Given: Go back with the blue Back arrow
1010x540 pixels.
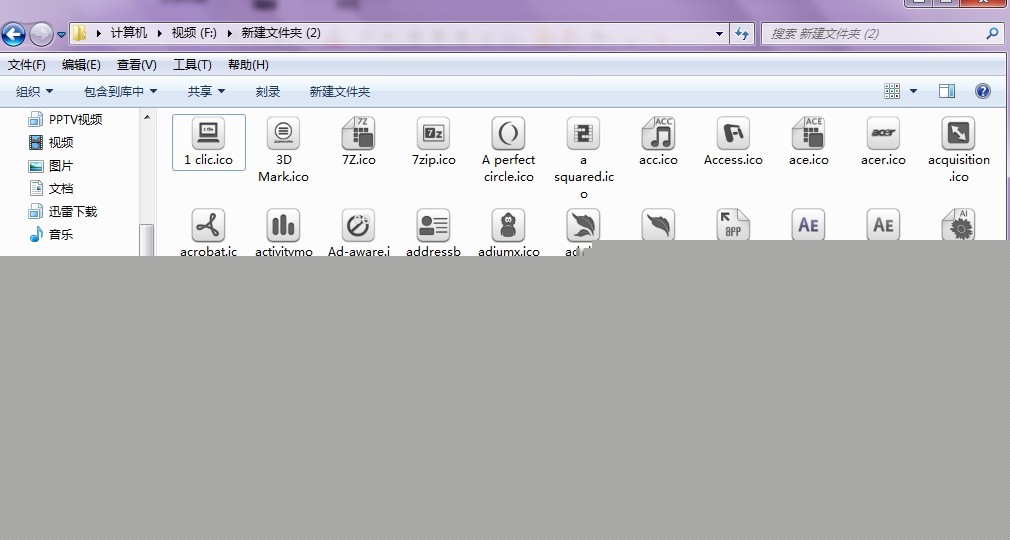Looking at the screenshot, I should tap(13, 34).
